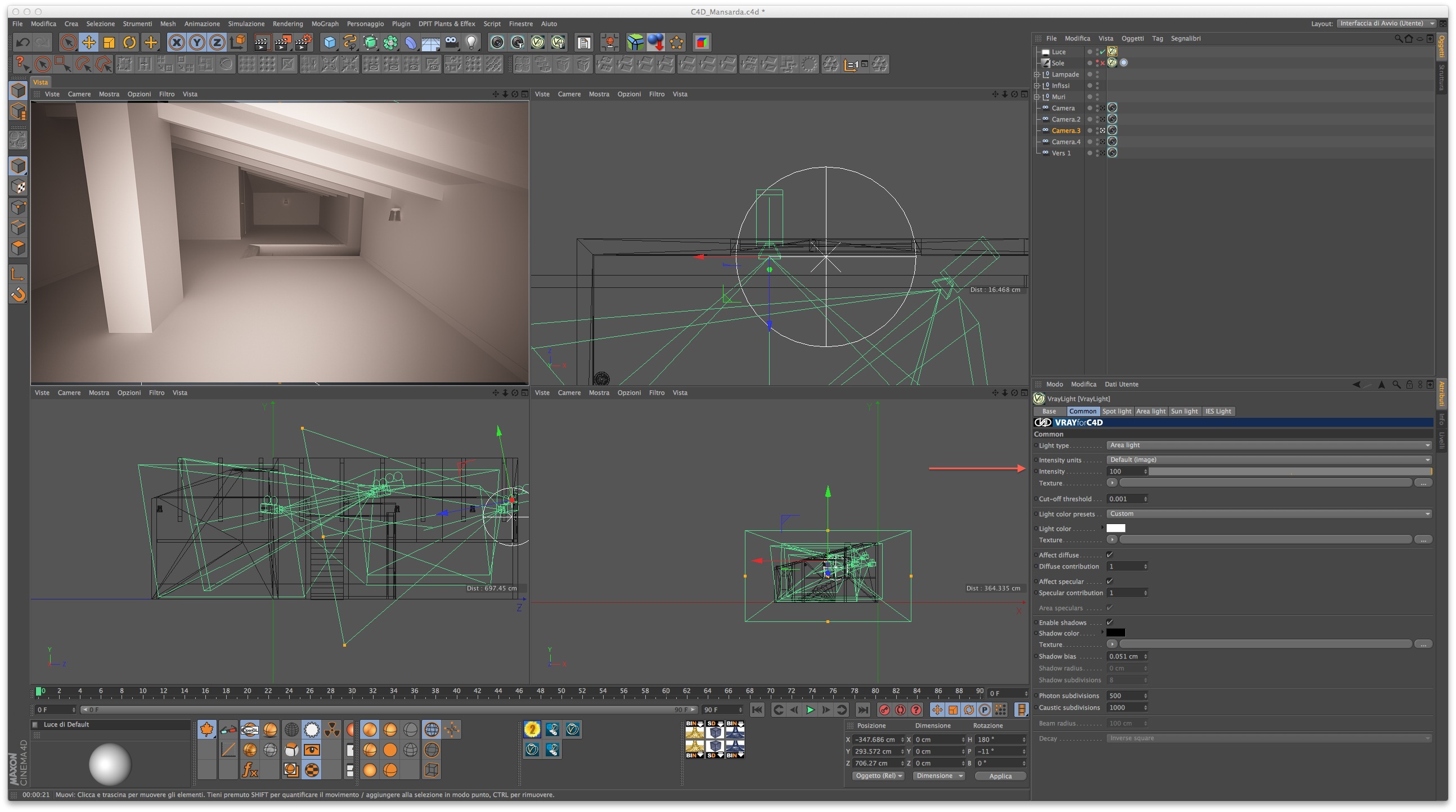
Task: Expand the Lampade object group
Action: (1037, 75)
